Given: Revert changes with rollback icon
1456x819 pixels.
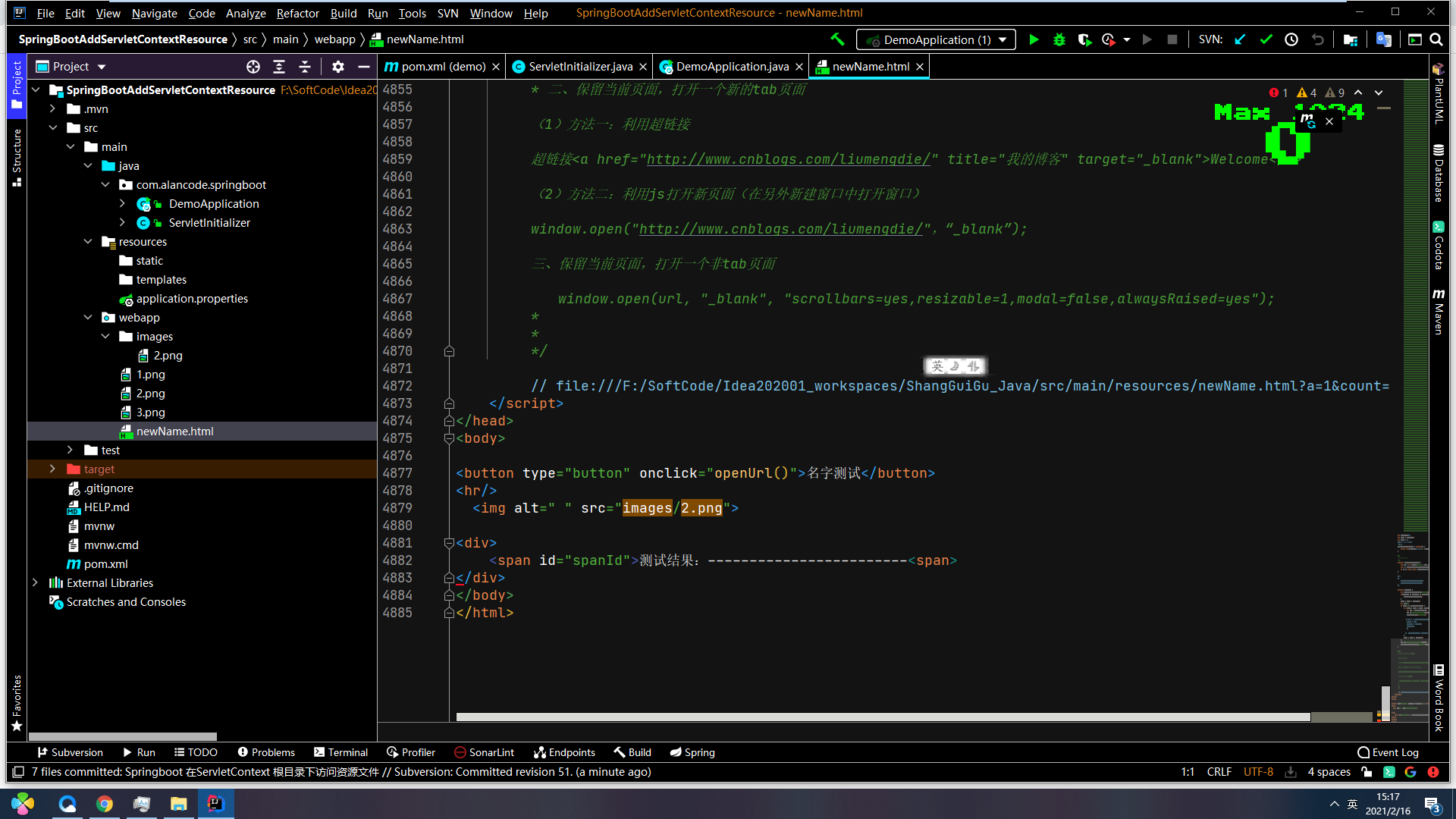Looking at the screenshot, I should point(1318,39).
